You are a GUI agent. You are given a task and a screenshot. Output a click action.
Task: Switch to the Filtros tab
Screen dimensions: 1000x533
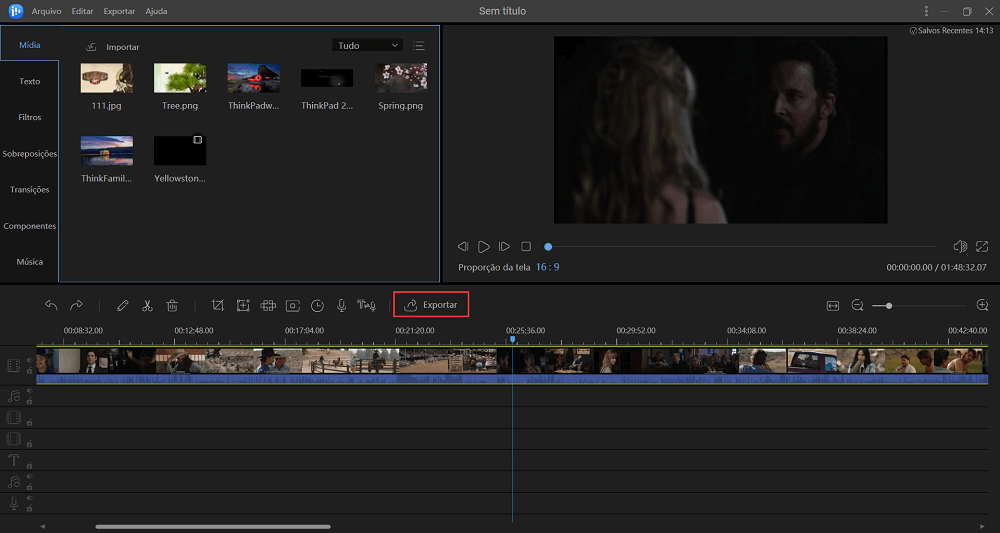coord(29,117)
